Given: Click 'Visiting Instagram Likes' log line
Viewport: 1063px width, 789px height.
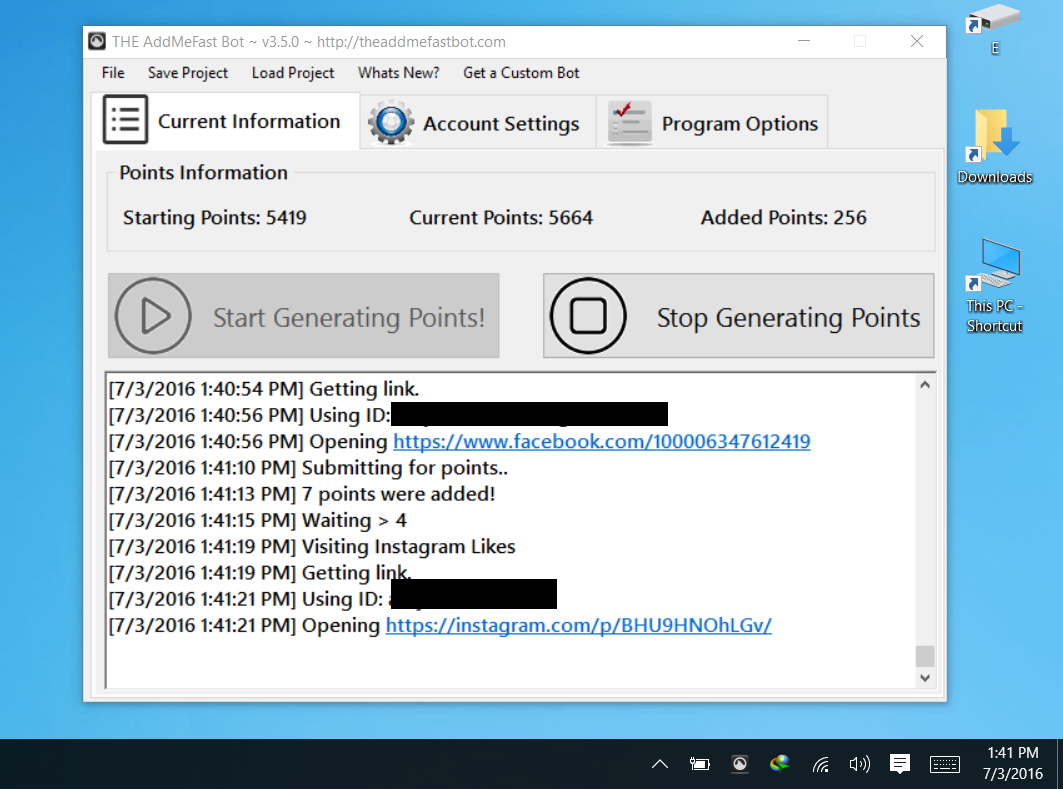Looking at the screenshot, I should coord(313,546).
